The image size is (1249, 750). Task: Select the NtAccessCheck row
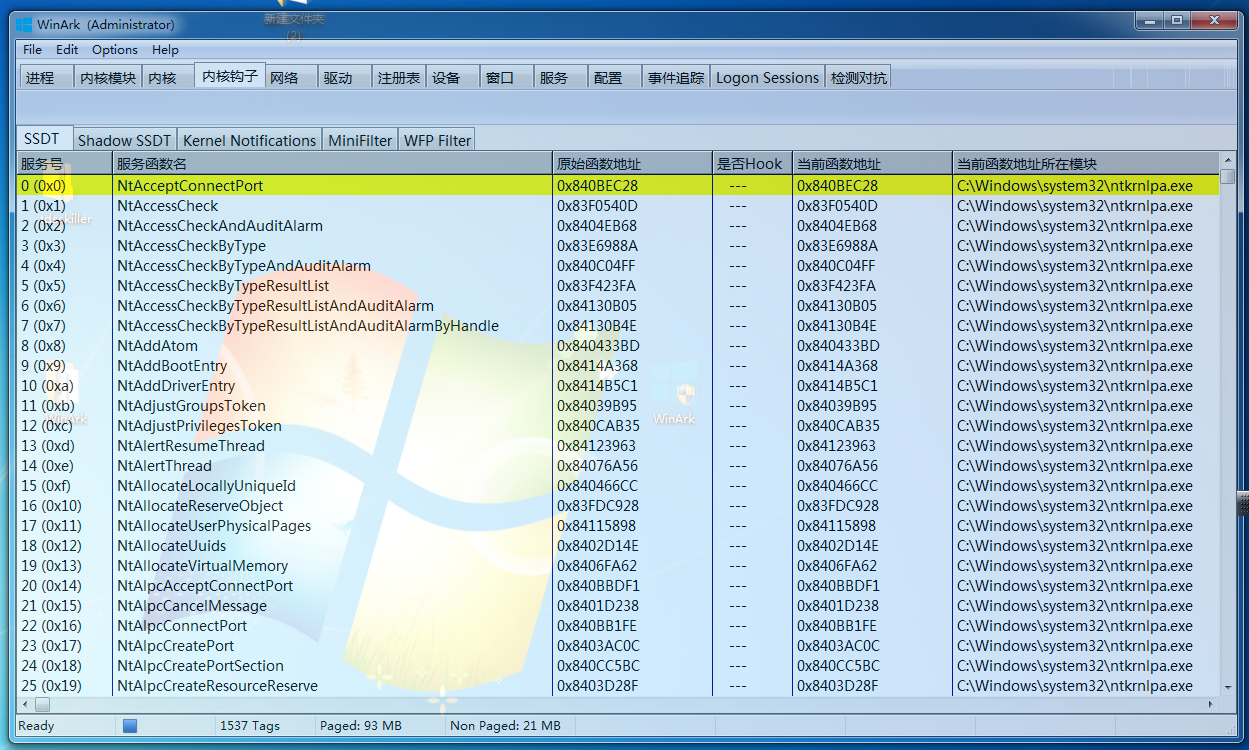click(x=618, y=205)
